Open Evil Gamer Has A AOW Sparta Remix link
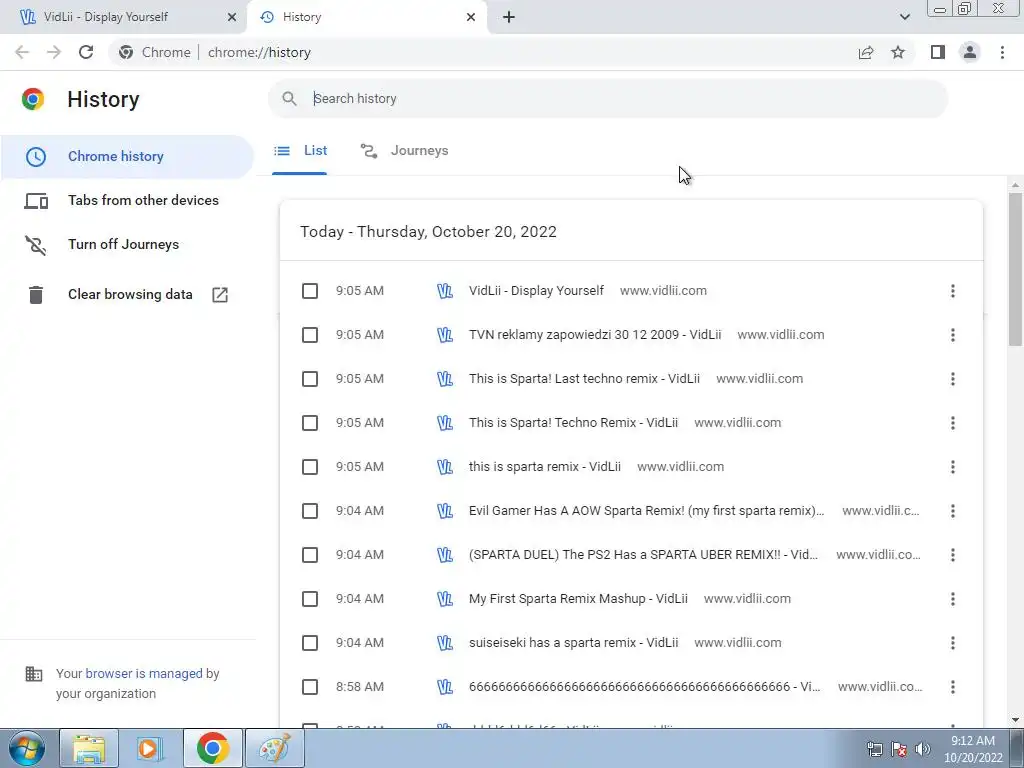This screenshot has height=768, width=1024. [647, 511]
